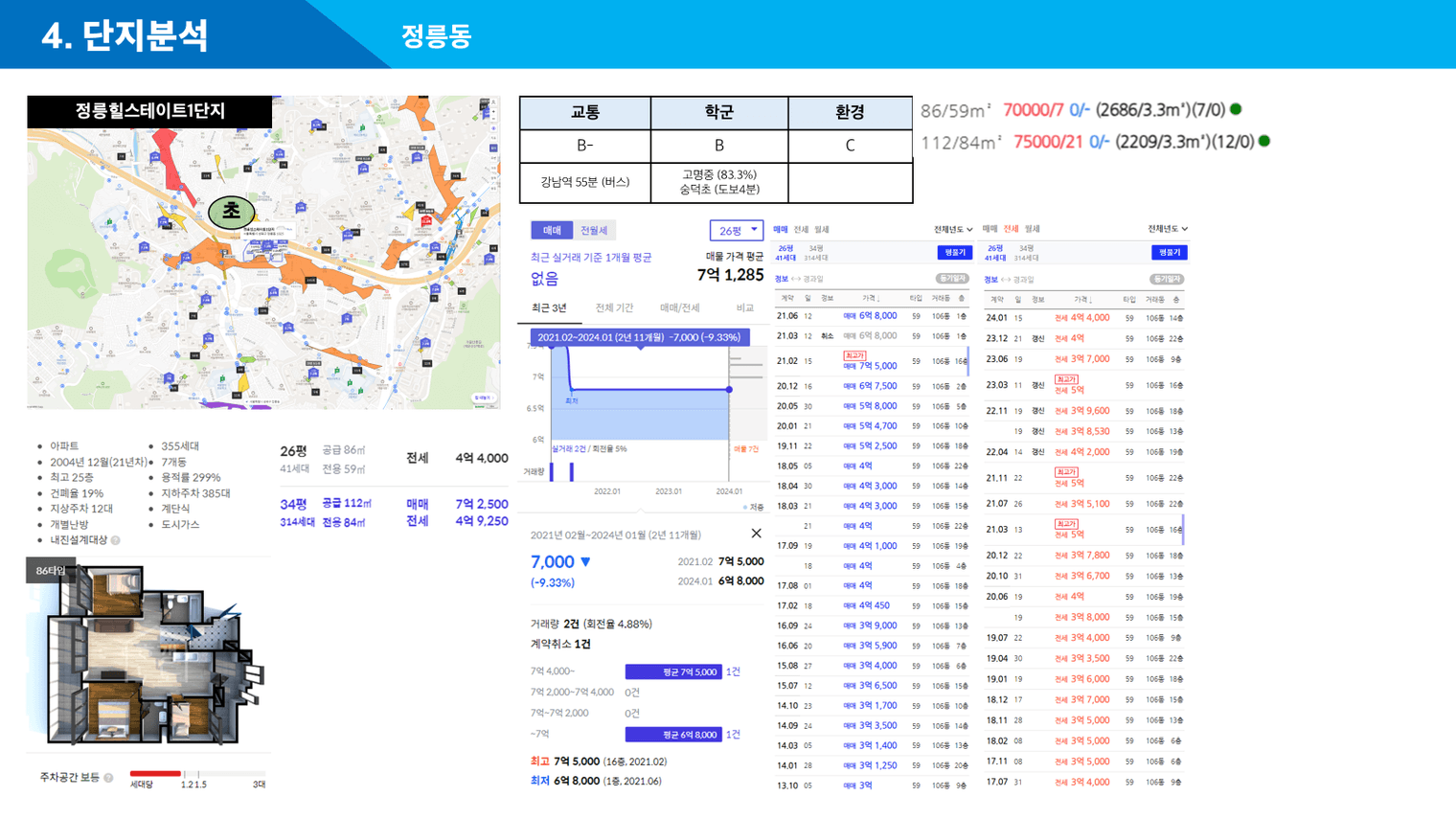Select 34평 314세대 in the 매매 list
The width and height of the screenshot is (1456, 819).
(816, 253)
